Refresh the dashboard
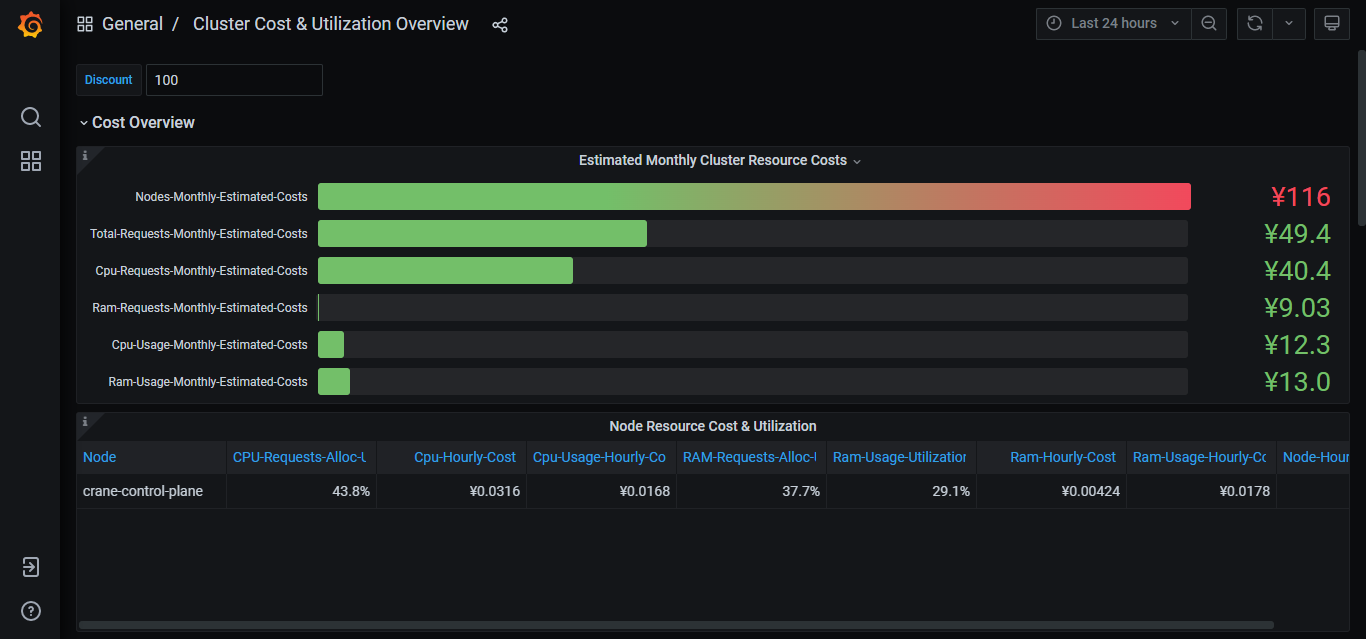The width and height of the screenshot is (1366, 639). (1255, 23)
